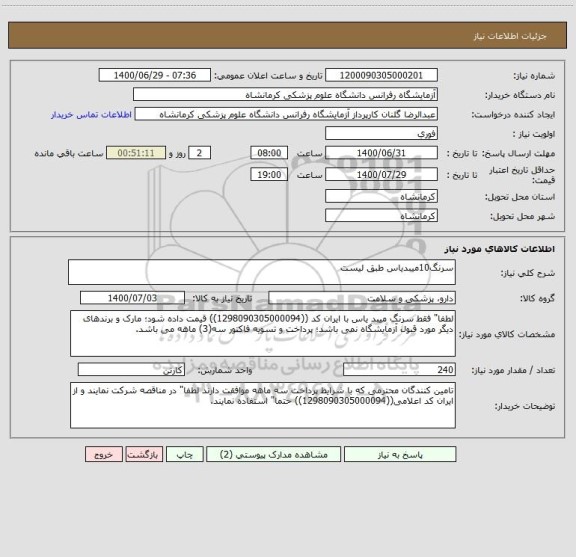576x557 pixels.
Task: Click the 'بازگشت' back button
Action: click(x=144, y=454)
